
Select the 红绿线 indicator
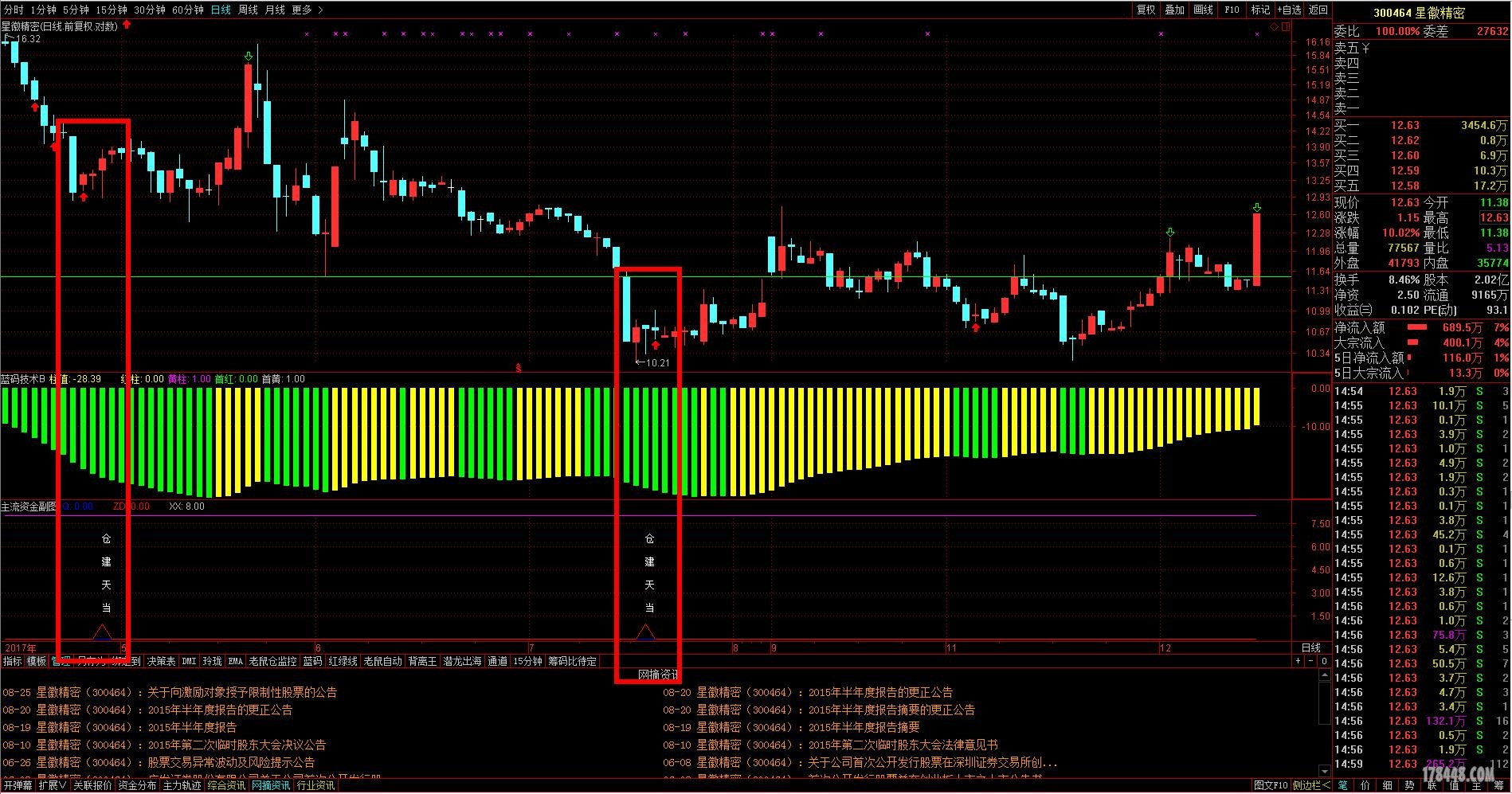tap(343, 661)
